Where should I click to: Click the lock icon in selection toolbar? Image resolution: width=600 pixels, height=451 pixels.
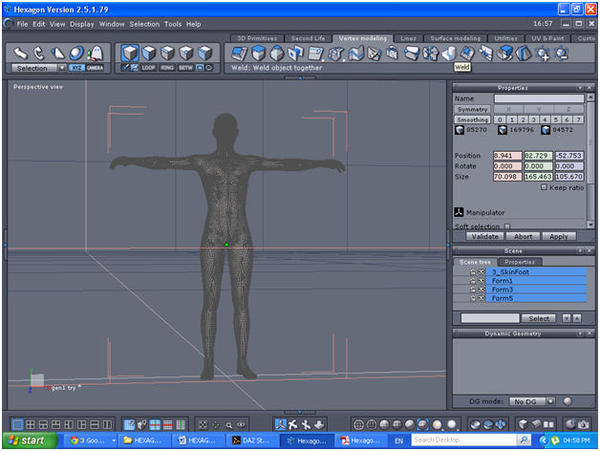click(x=95, y=53)
